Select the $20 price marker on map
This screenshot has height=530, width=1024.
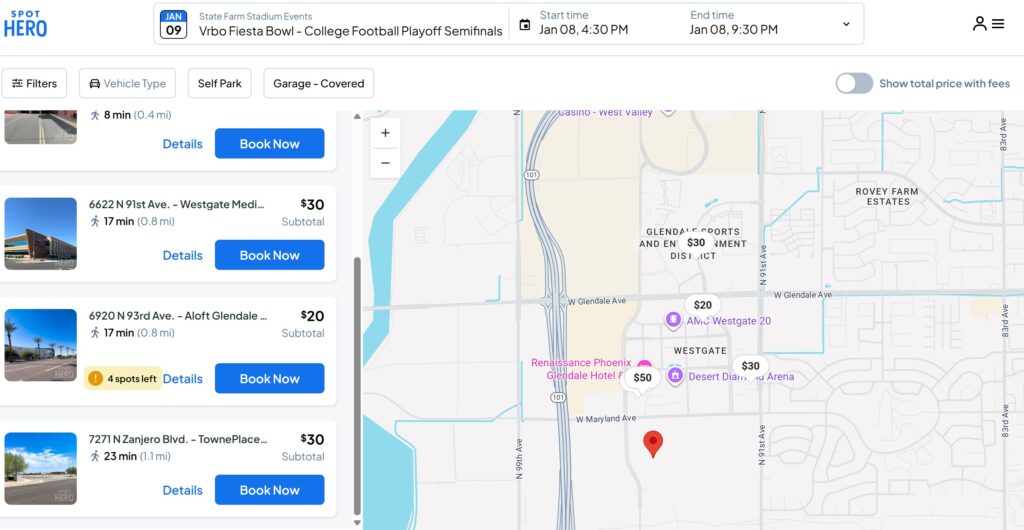coord(703,305)
